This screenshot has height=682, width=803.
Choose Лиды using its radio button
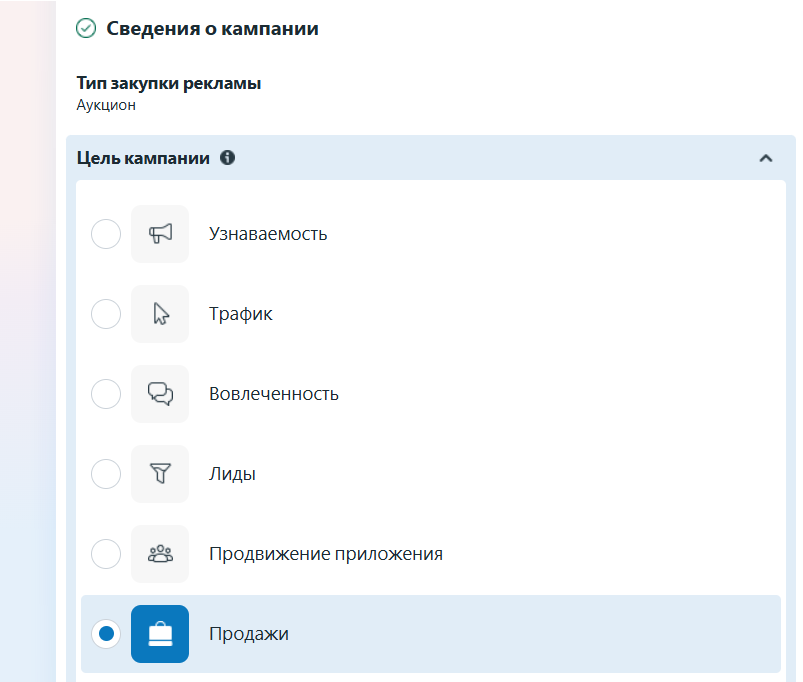tap(106, 473)
